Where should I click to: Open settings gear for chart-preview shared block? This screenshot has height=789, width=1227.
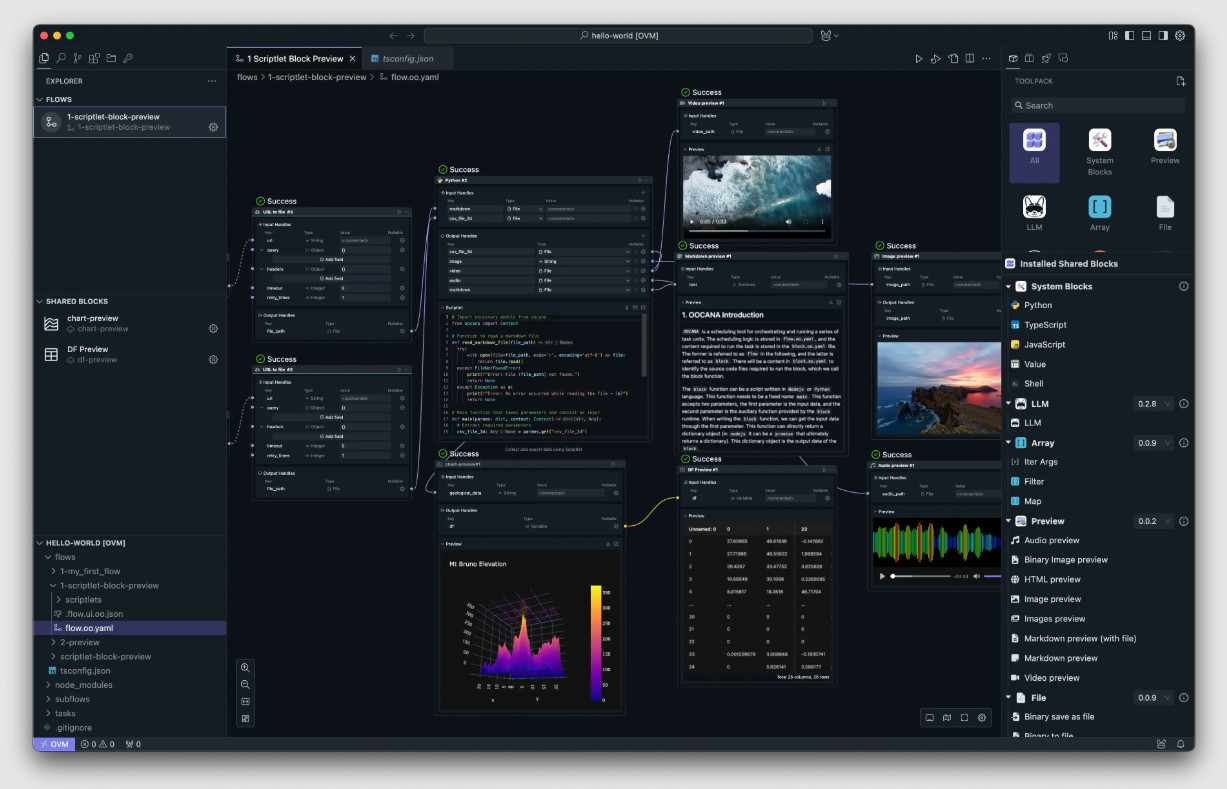point(213,328)
